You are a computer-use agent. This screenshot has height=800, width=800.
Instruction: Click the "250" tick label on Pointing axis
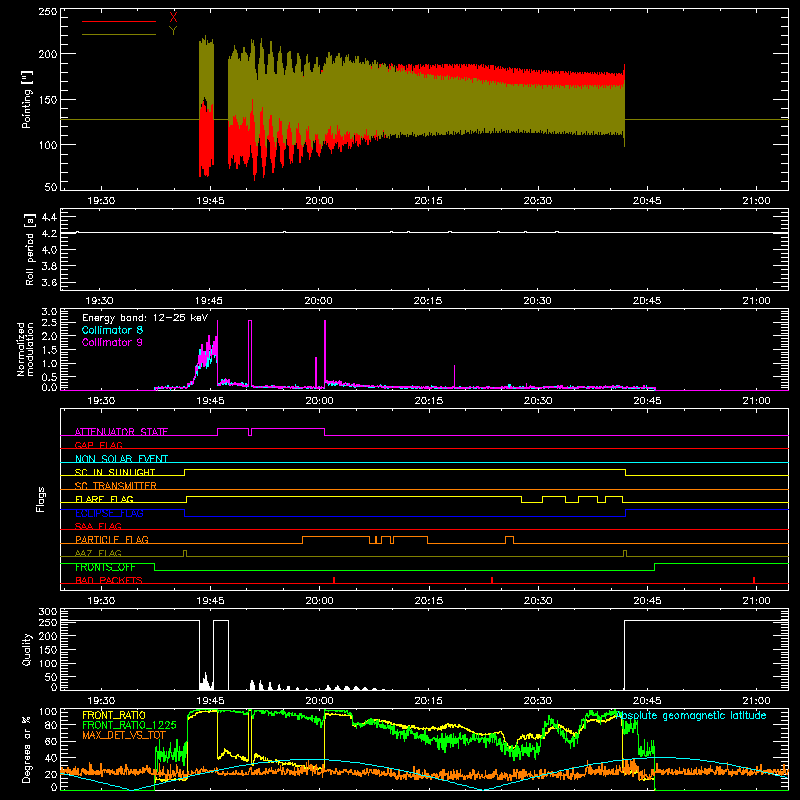pos(48,11)
